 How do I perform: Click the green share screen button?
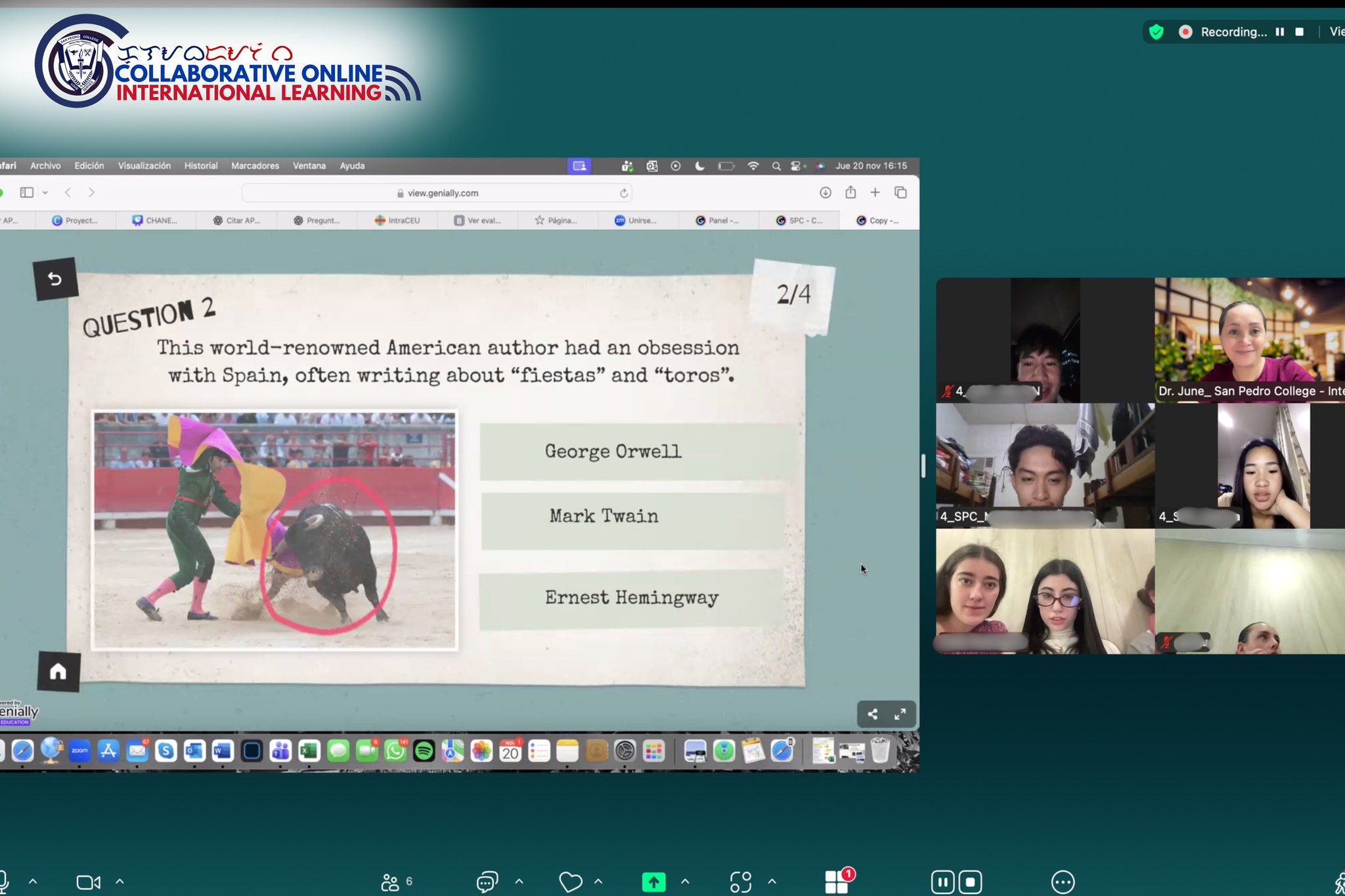click(x=653, y=882)
